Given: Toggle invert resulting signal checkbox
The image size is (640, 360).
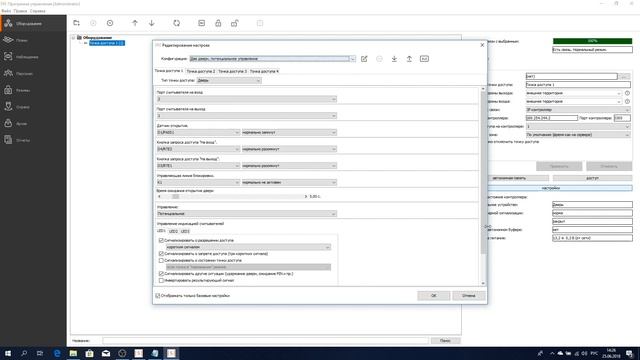Looking at the screenshot, I should (x=161, y=280).
